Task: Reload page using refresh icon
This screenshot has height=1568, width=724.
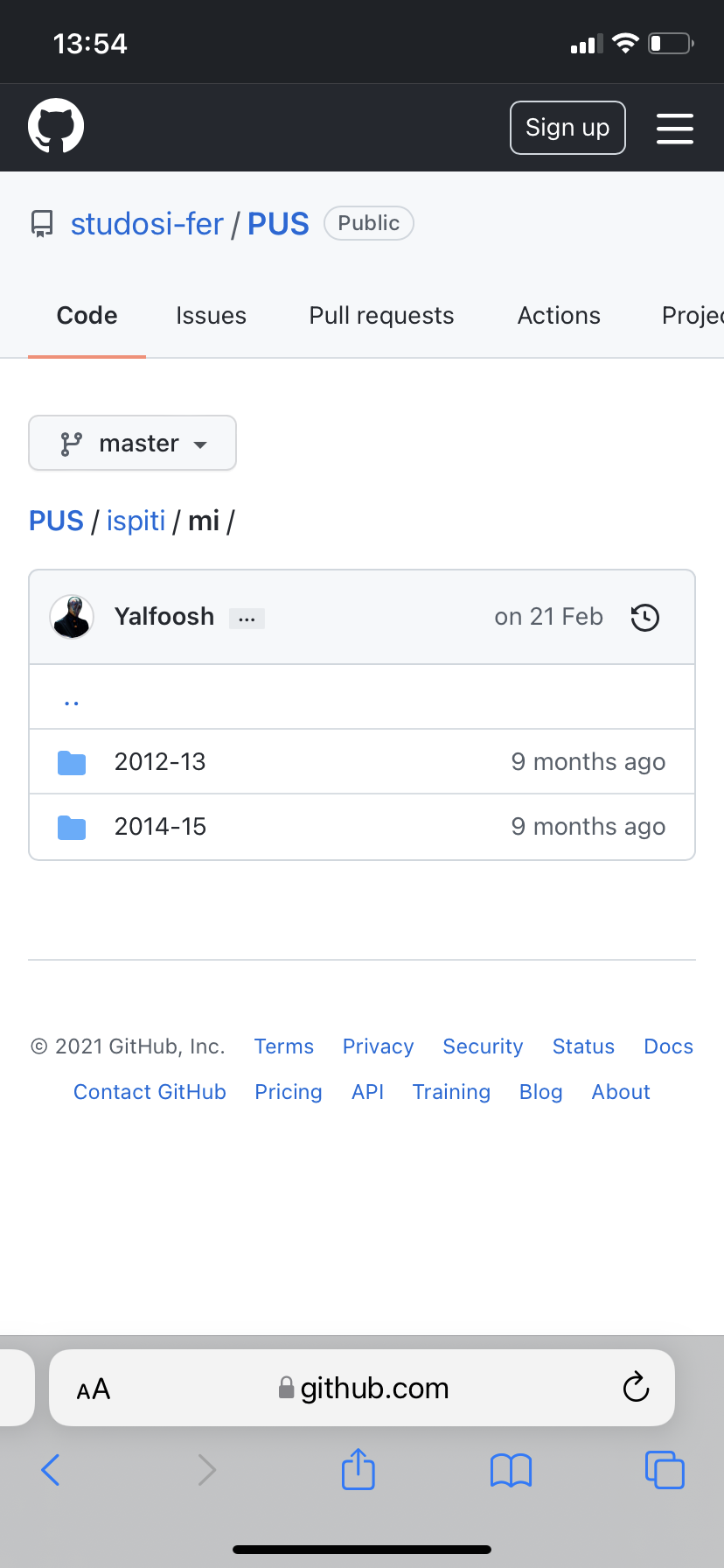Action: 636,1387
